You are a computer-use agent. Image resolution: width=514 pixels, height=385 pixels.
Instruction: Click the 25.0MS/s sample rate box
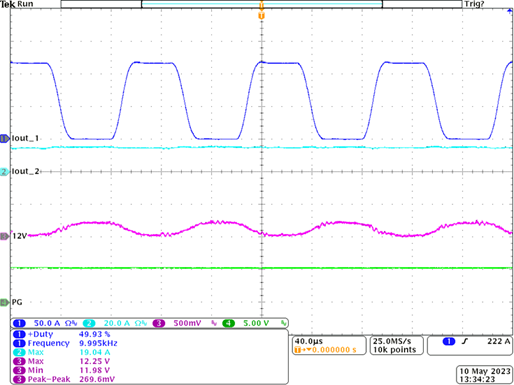[396, 345]
